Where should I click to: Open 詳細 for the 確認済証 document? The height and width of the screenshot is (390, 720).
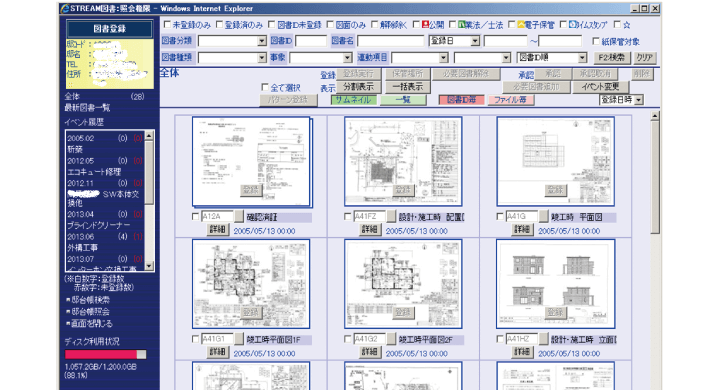pos(218,229)
